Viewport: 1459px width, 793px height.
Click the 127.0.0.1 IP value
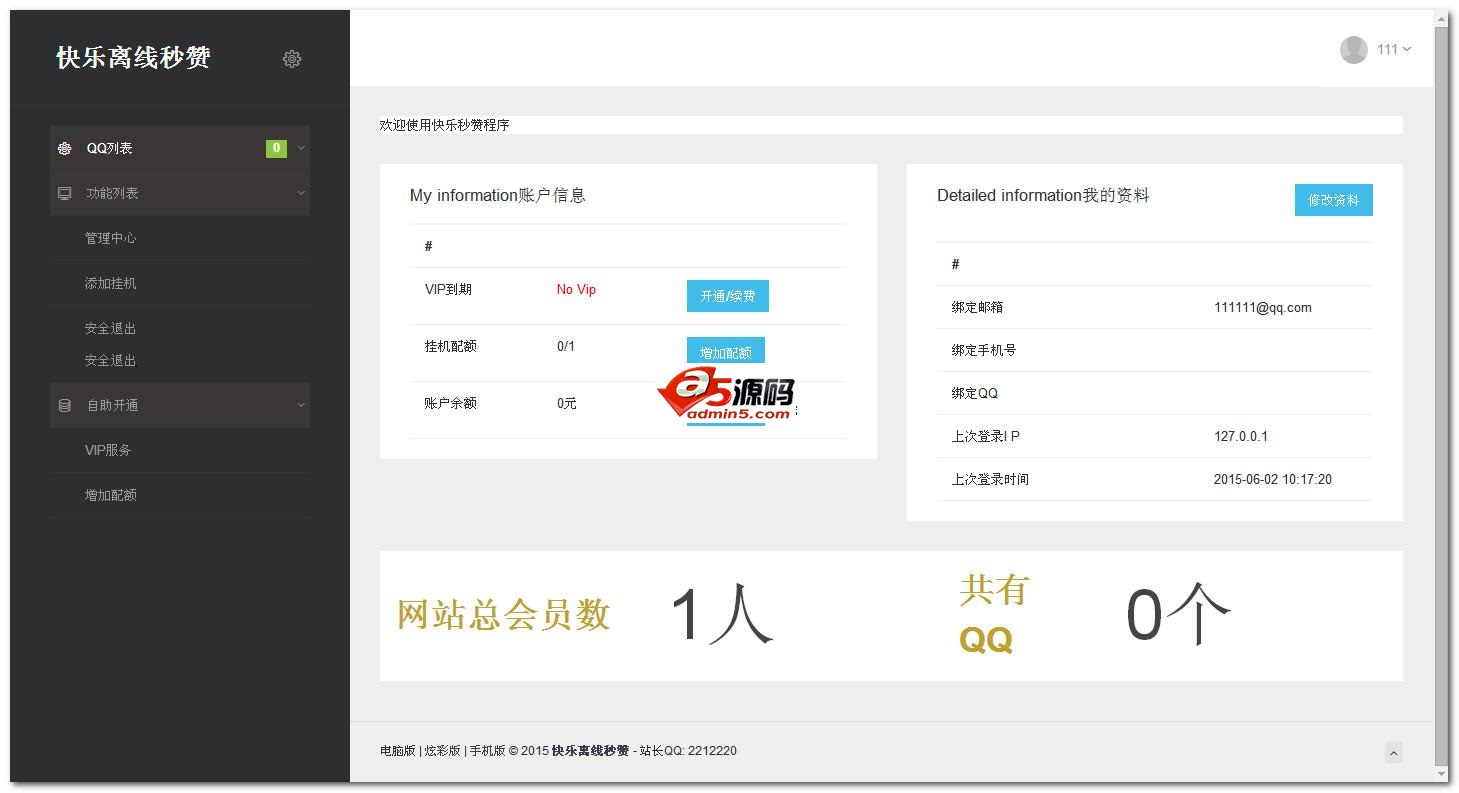click(1241, 436)
